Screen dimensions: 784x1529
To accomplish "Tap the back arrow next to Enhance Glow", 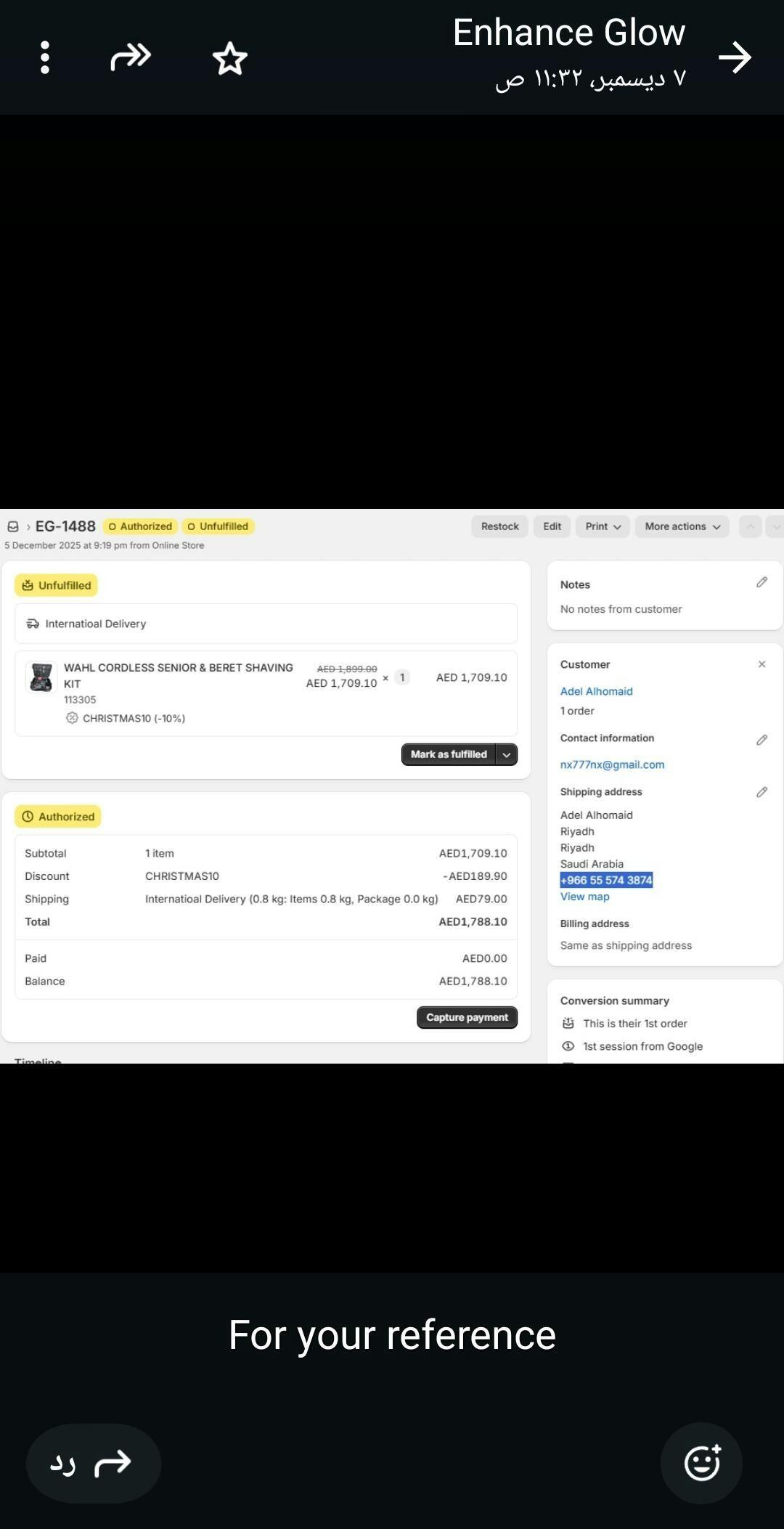I will click(734, 58).
